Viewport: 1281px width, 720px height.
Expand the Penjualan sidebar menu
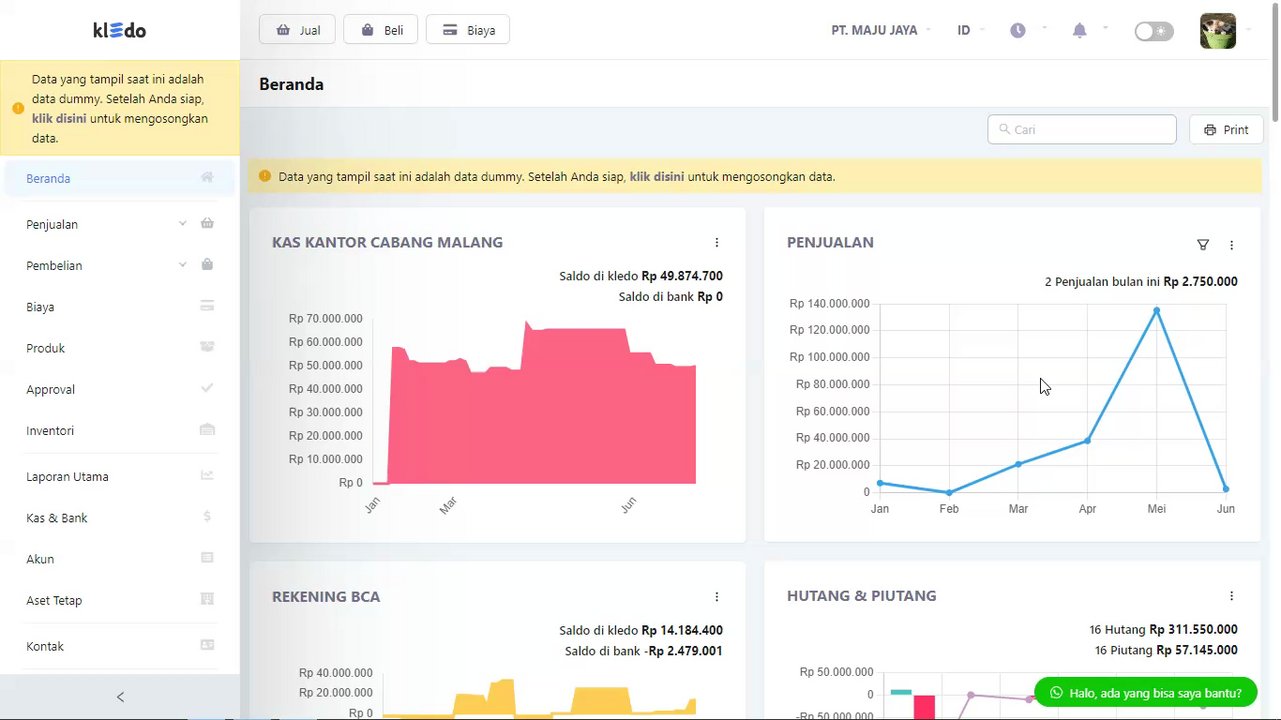tap(120, 224)
